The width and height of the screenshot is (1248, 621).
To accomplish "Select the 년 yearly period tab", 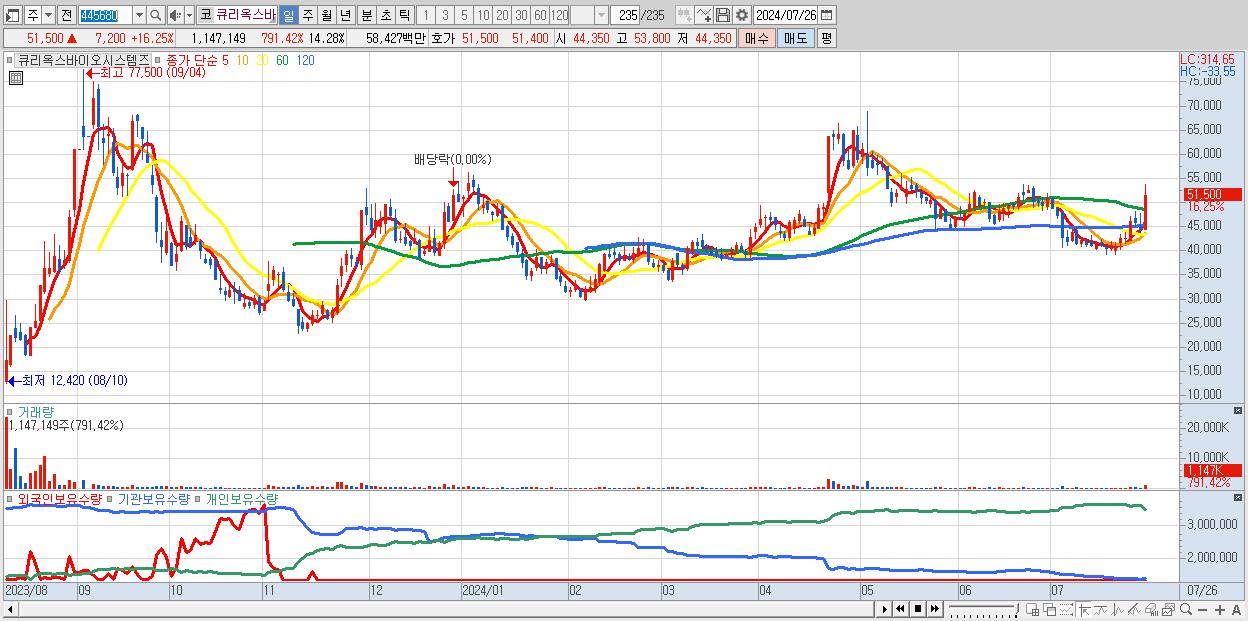I will [345, 15].
